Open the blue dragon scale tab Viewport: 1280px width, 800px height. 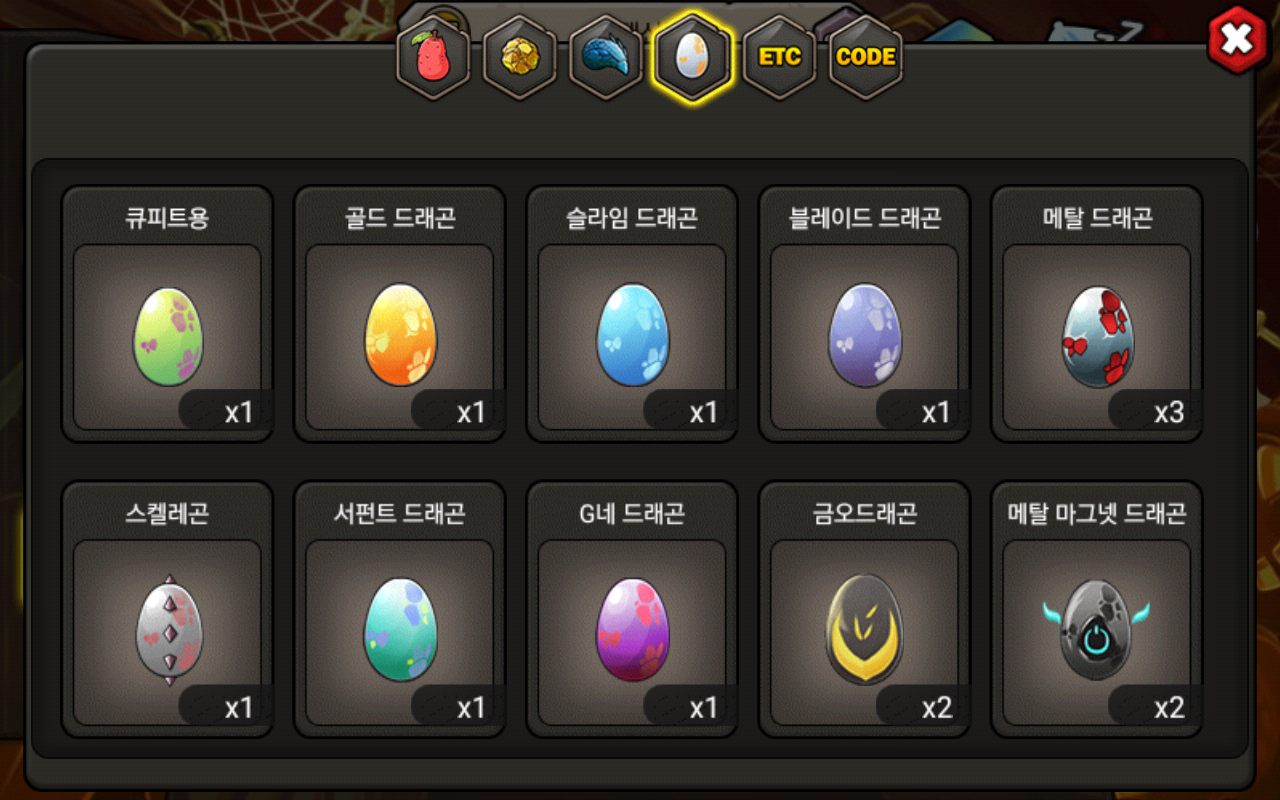606,57
